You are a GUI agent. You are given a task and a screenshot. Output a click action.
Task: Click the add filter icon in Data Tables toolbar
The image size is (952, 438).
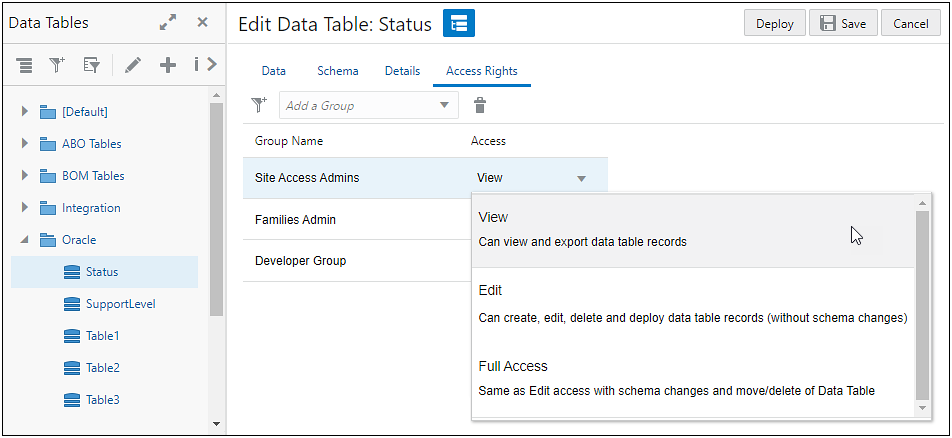coord(57,66)
